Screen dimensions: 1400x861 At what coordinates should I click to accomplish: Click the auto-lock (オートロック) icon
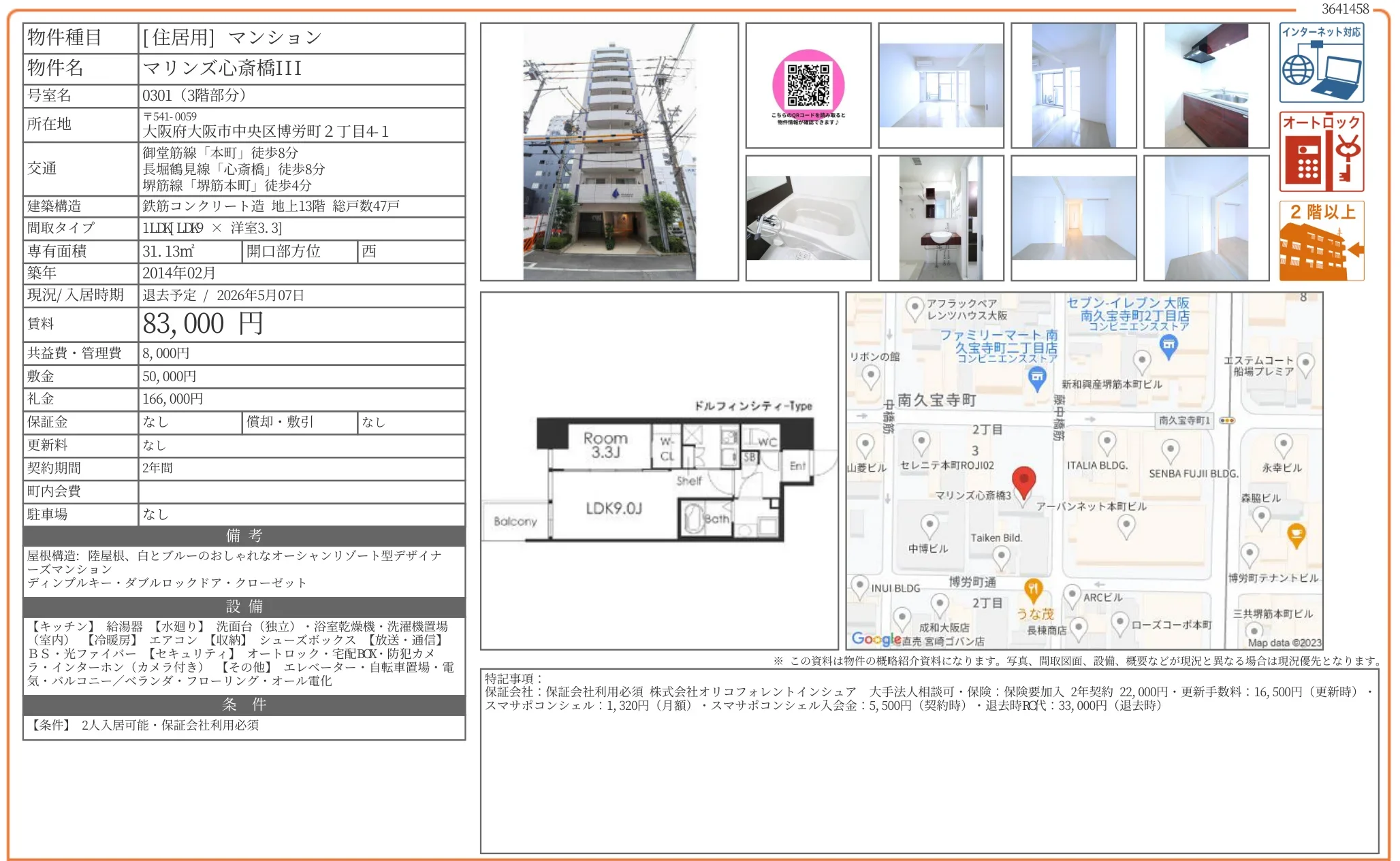(x=1320, y=151)
